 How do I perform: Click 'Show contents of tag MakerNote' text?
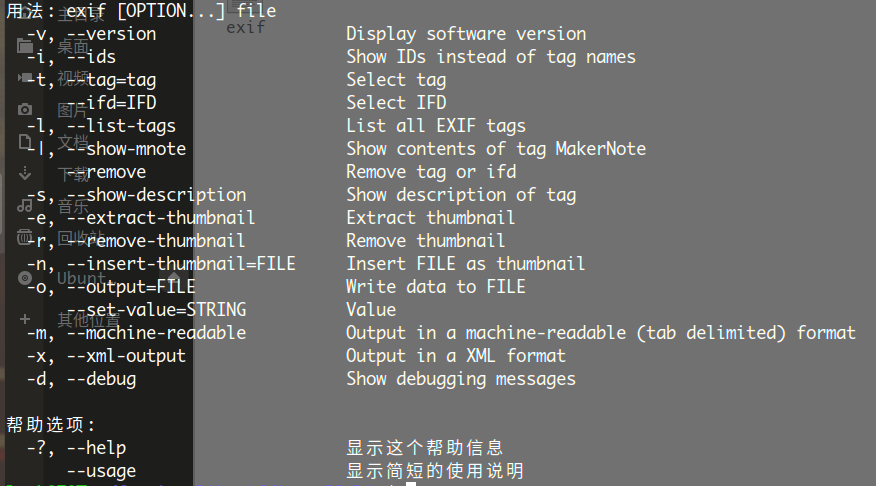click(496, 149)
